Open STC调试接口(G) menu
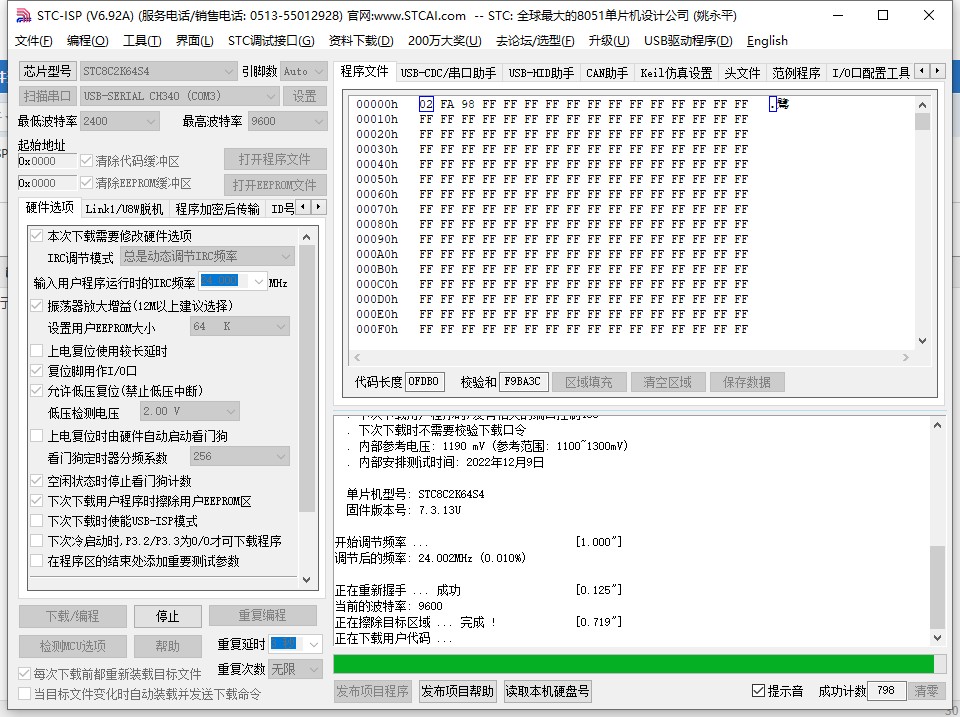This screenshot has width=960, height=717. tap(271, 41)
